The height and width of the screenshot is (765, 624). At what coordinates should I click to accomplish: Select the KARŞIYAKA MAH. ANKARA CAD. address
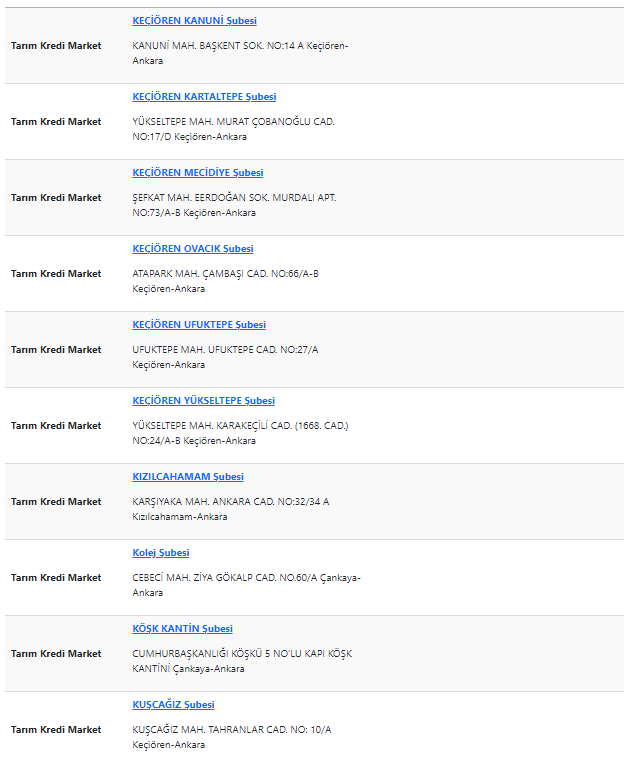[231, 509]
